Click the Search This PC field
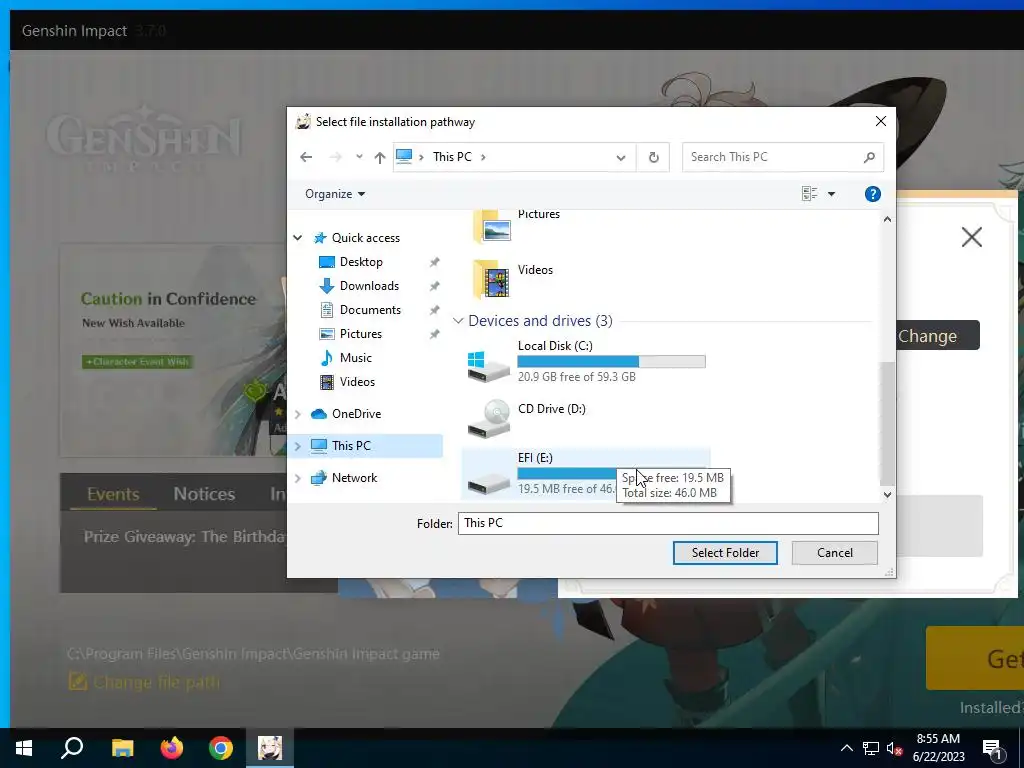 (782, 157)
